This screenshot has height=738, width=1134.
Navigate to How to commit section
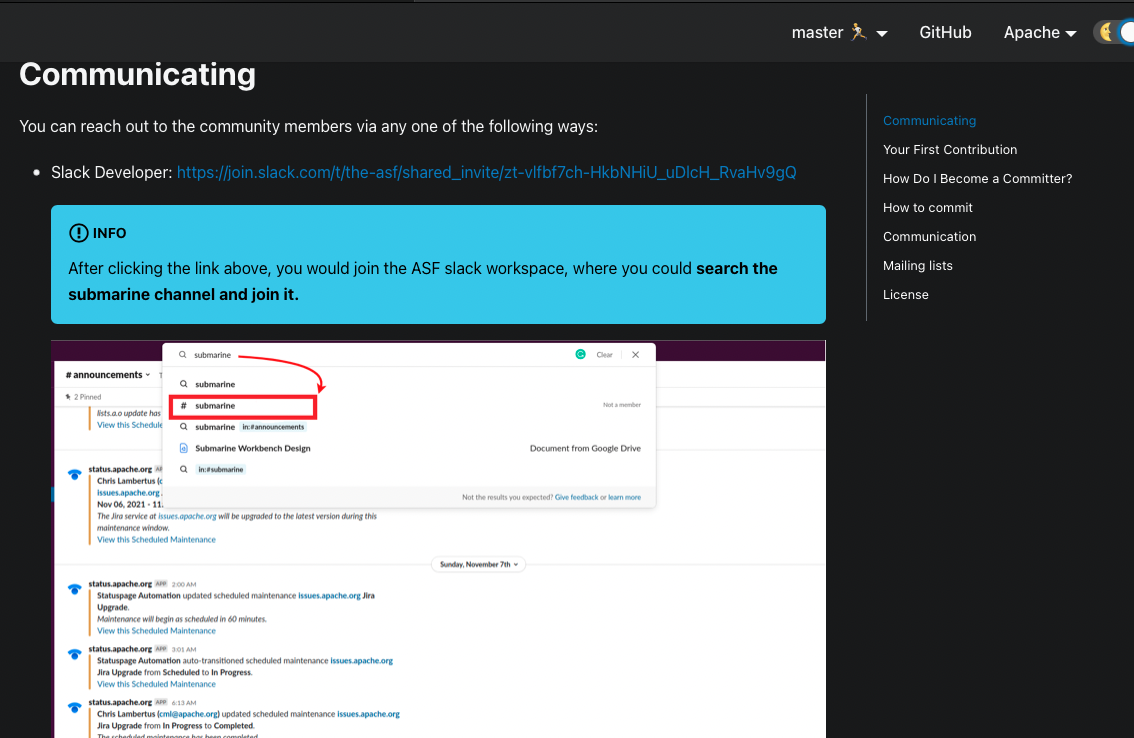[927, 208]
